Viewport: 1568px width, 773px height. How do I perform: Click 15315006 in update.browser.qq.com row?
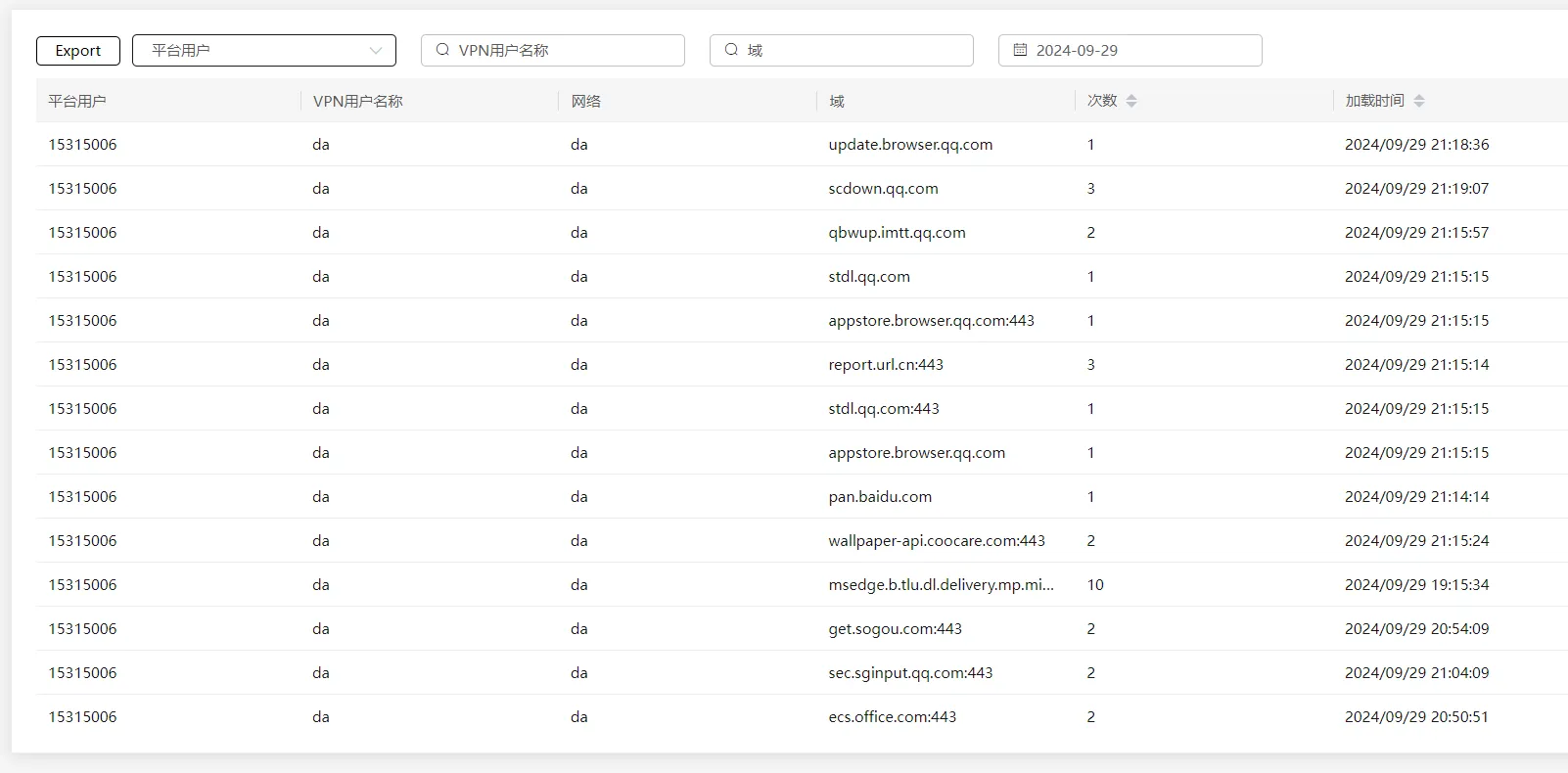click(82, 145)
